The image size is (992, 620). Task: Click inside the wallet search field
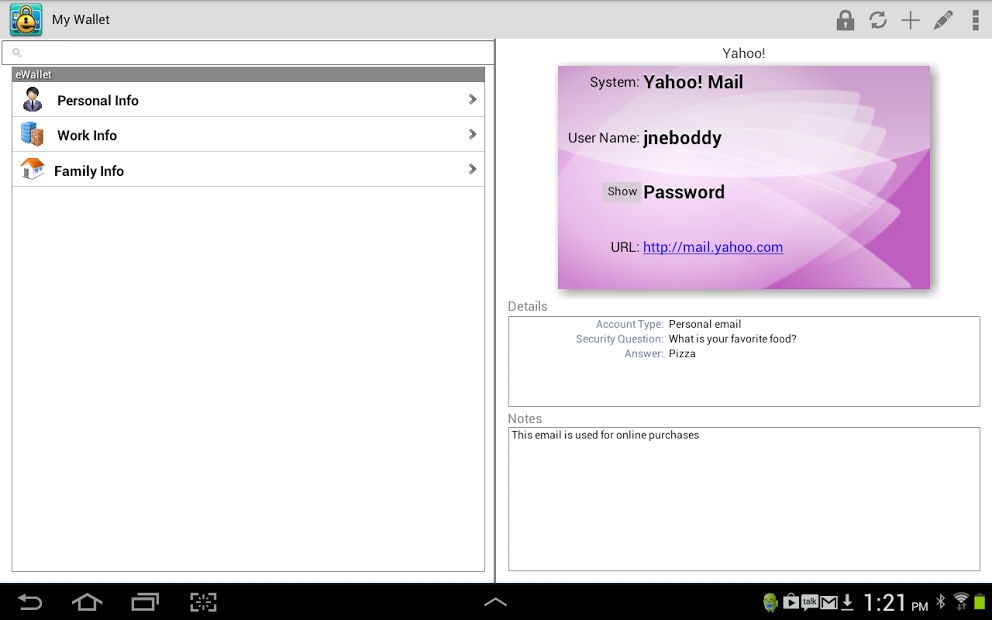pyautogui.click(x=248, y=52)
